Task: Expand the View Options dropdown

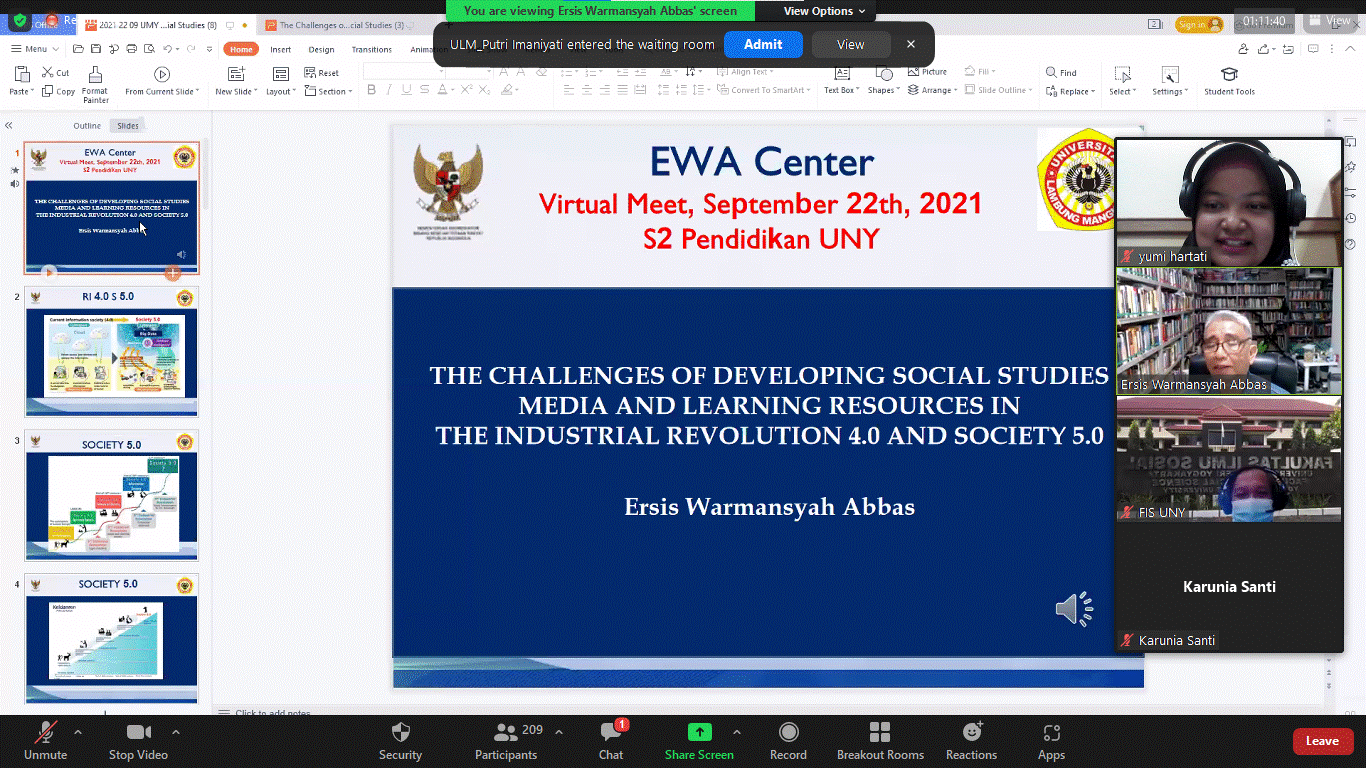Action: pyautogui.click(x=824, y=11)
